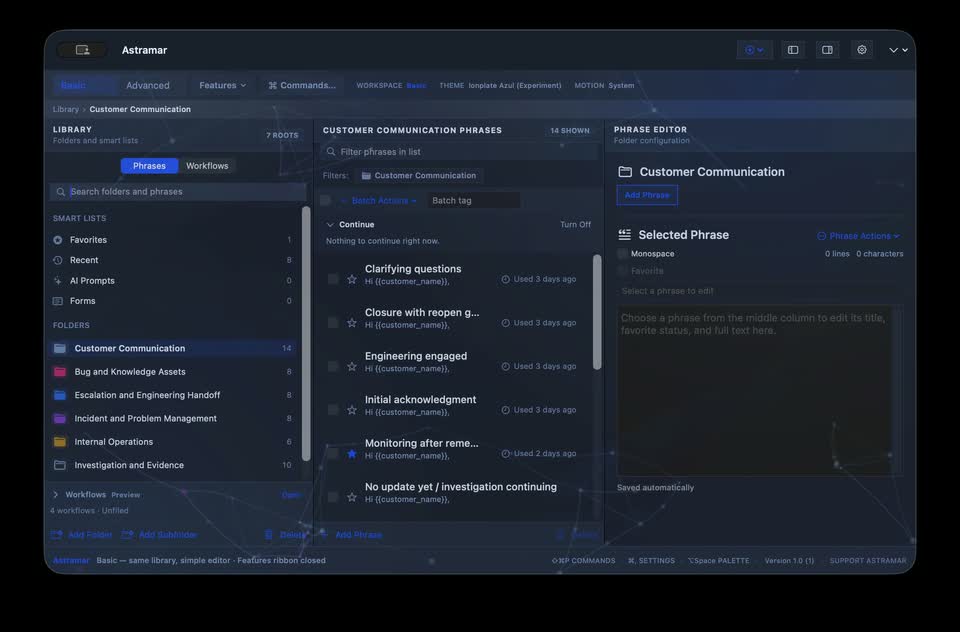Expand the Workflows Preview section
Screen dimensions: 960x632
pos(56,495)
